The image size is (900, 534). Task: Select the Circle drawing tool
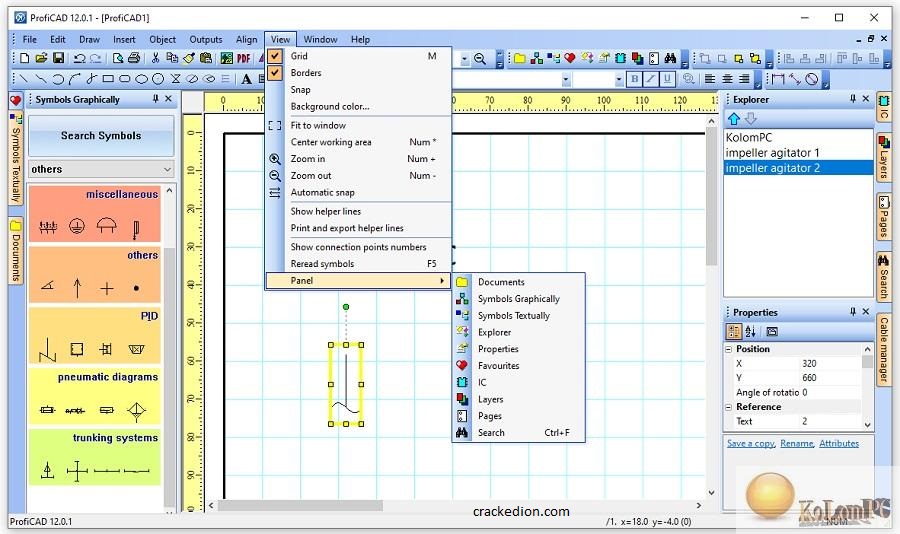[x=158, y=79]
